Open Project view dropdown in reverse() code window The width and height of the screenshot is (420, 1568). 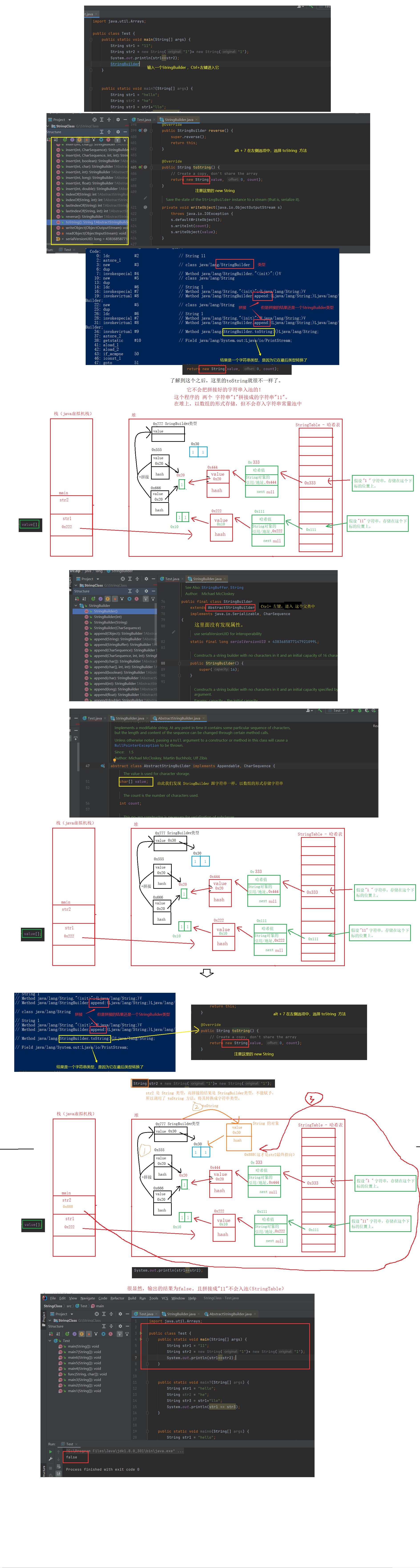click(70, 120)
